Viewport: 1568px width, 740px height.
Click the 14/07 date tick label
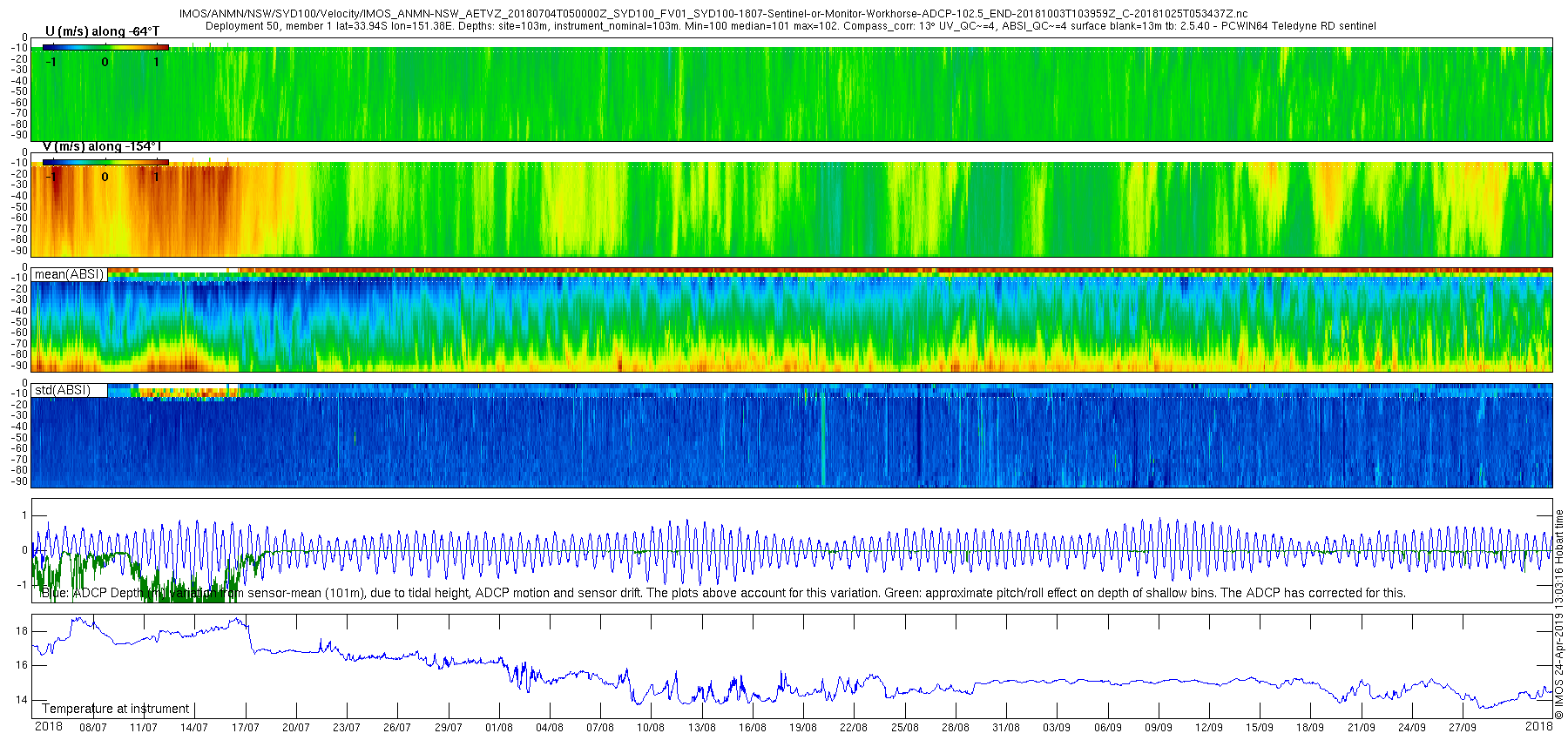[194, 728]
